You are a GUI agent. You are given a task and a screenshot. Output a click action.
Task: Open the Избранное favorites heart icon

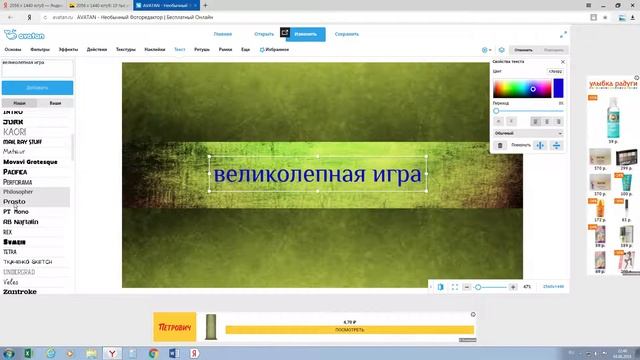pos(262,50)
